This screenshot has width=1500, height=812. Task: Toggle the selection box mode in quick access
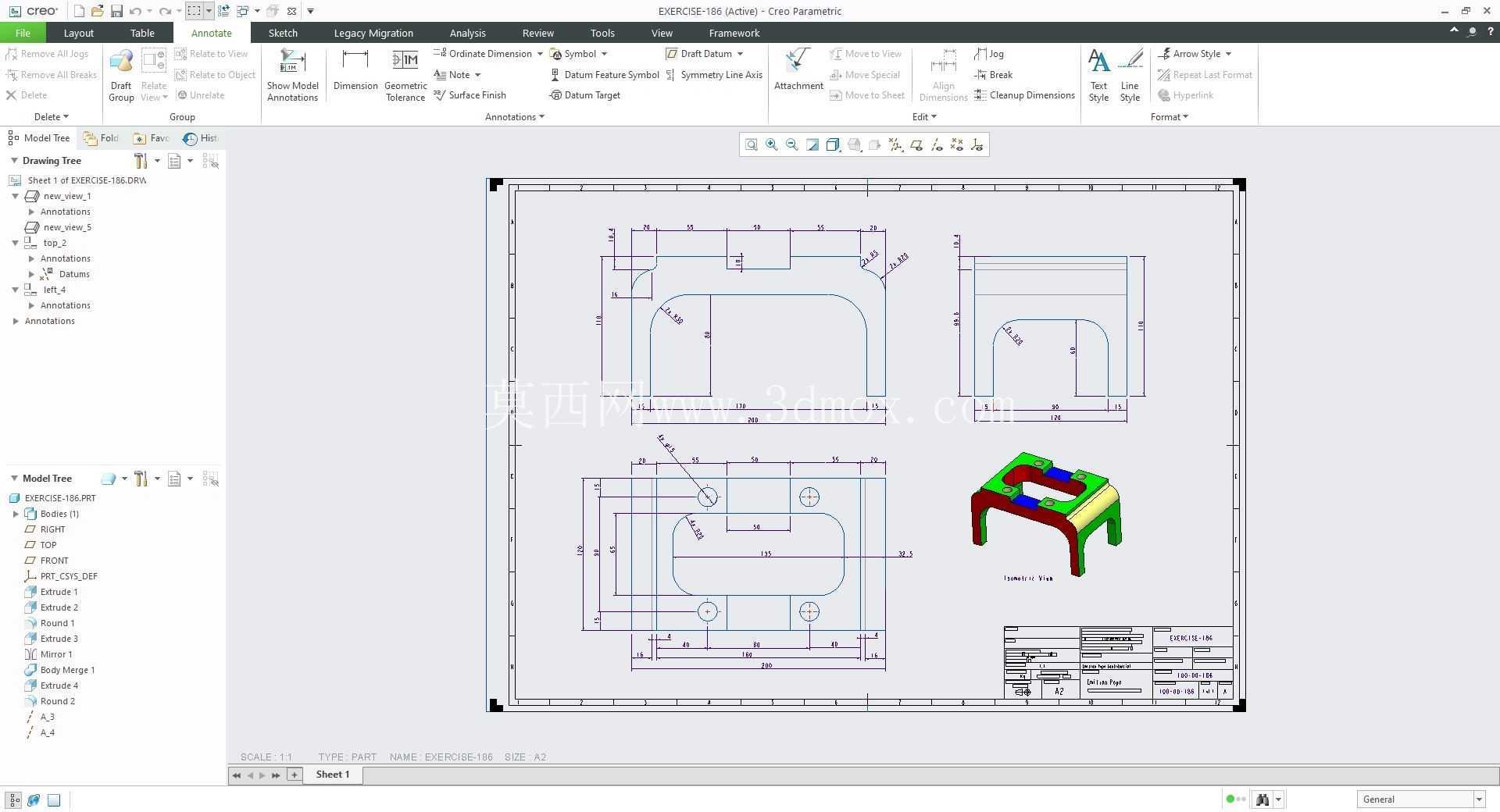[x=194, y=11]
